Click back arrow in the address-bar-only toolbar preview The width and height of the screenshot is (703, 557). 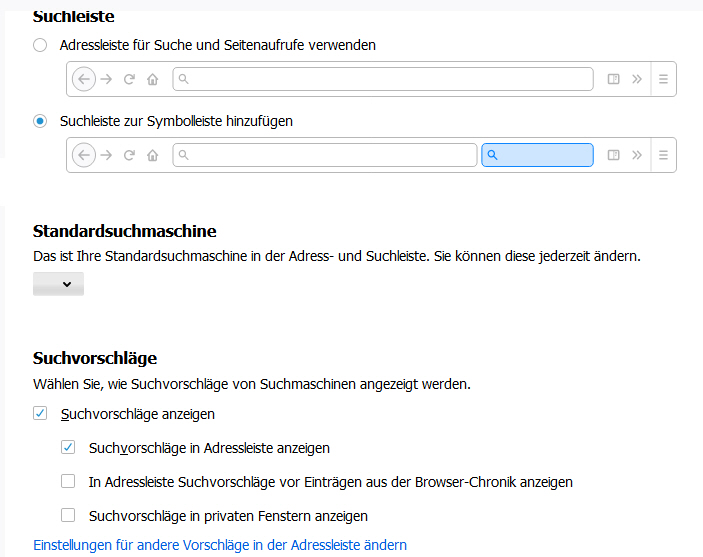point(84,79)
